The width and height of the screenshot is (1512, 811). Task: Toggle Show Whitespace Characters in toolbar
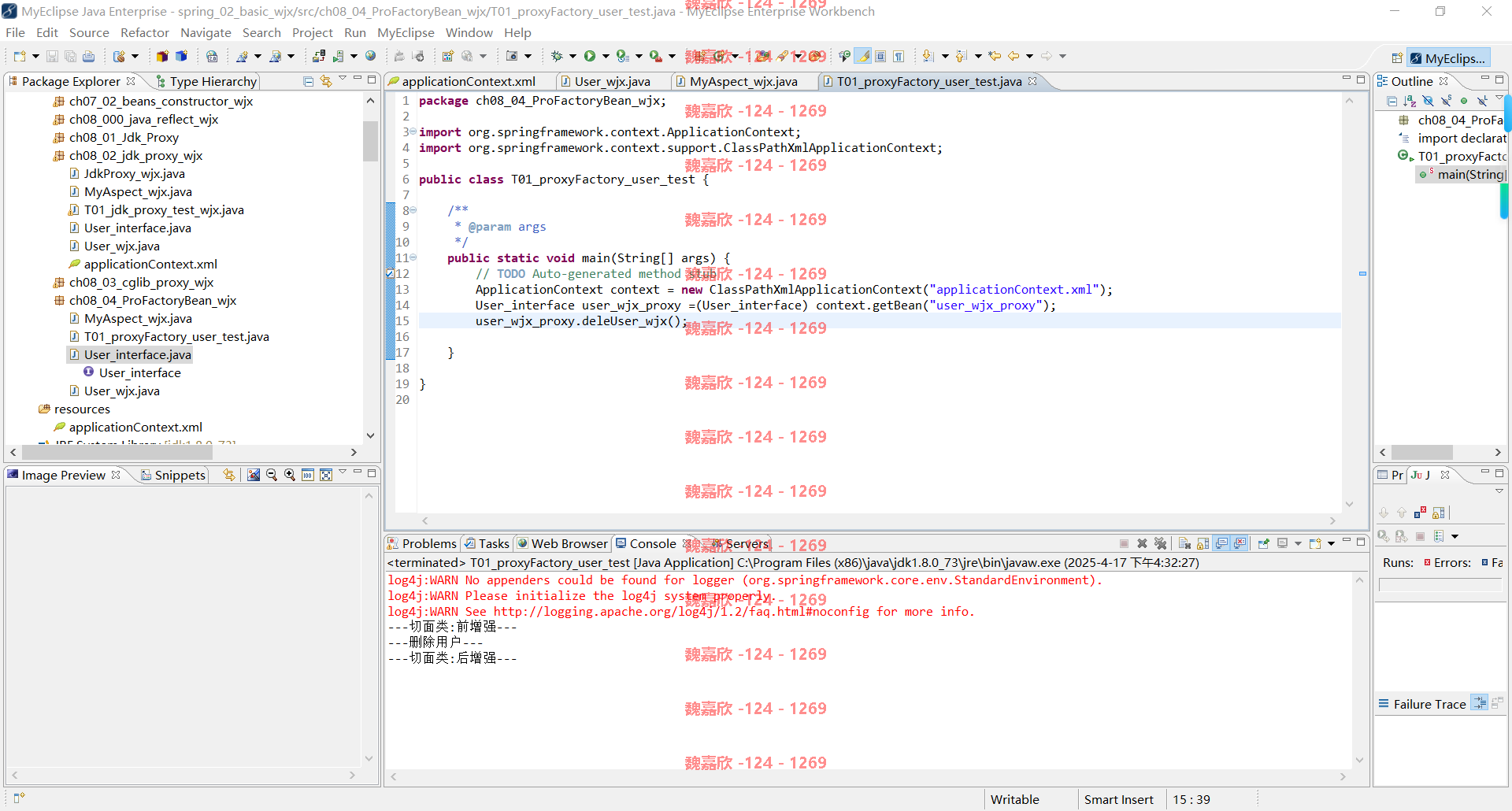click(x=899, y=56)
